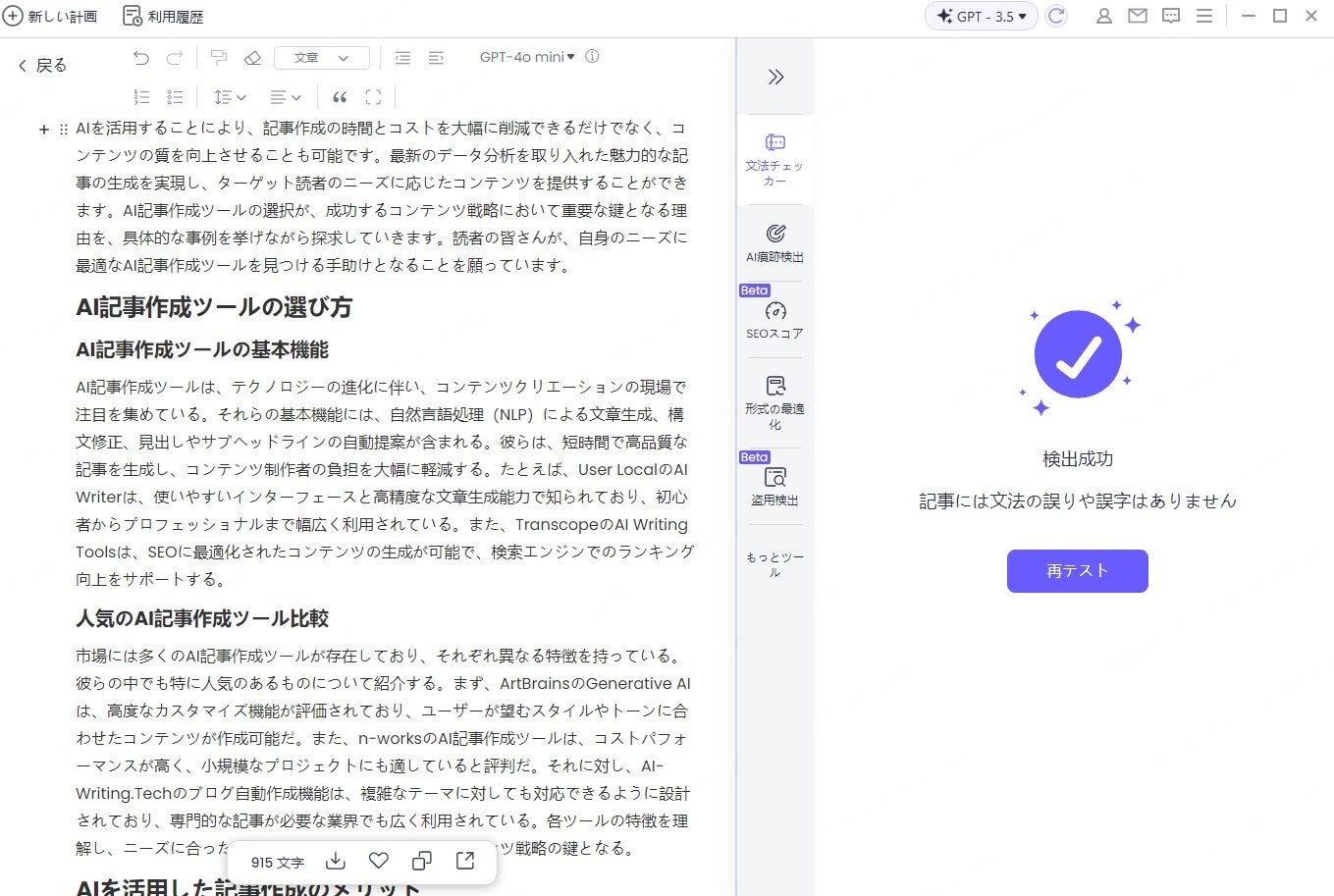Maximize the application window
The image size is (1334, 896).
[x=1280, y=17]
